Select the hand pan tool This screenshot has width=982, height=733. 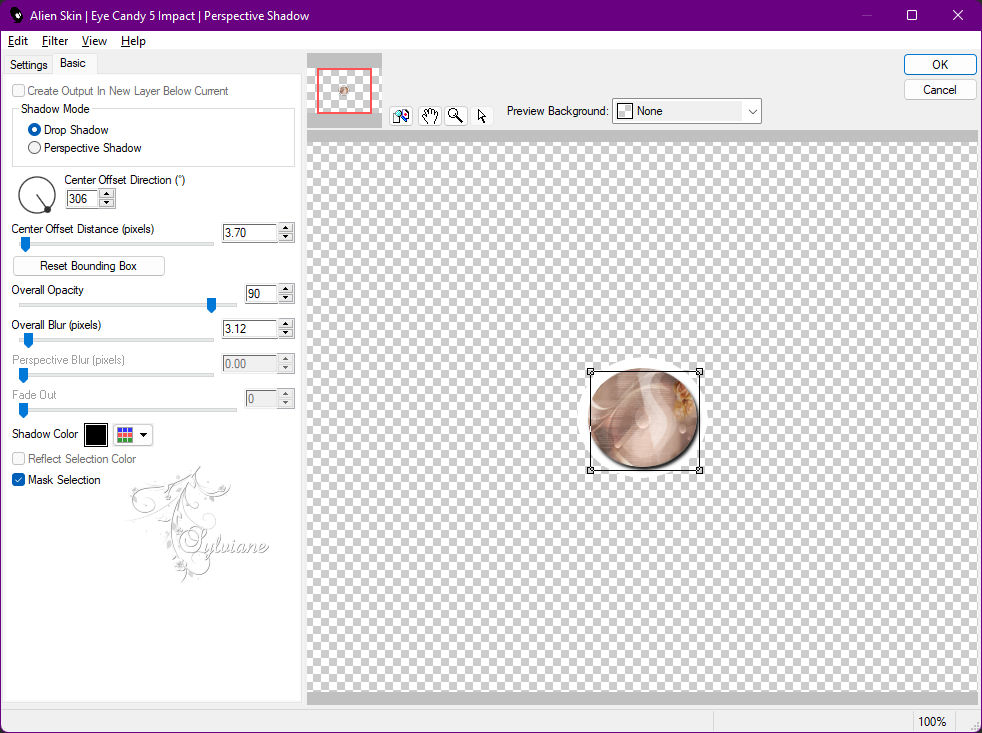point(429,116)
